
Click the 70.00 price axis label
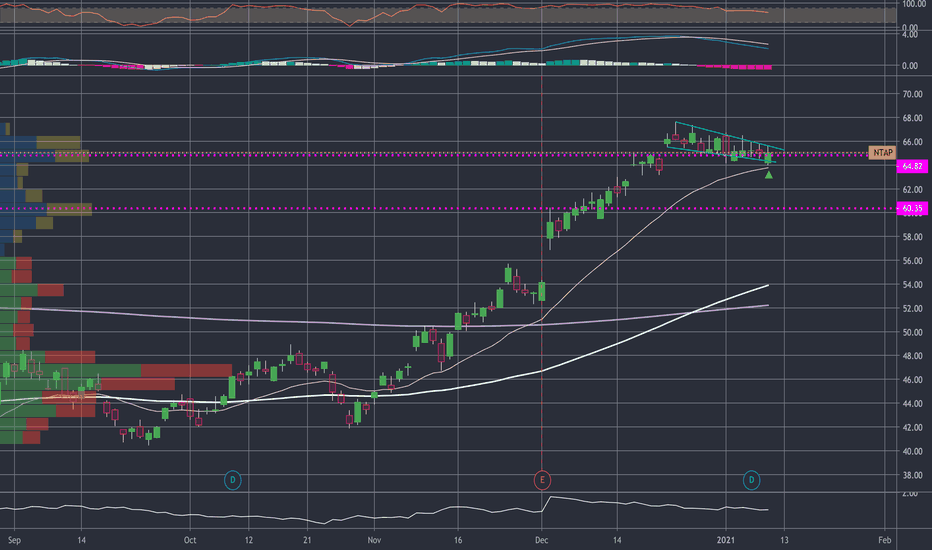tap(912, 94)
